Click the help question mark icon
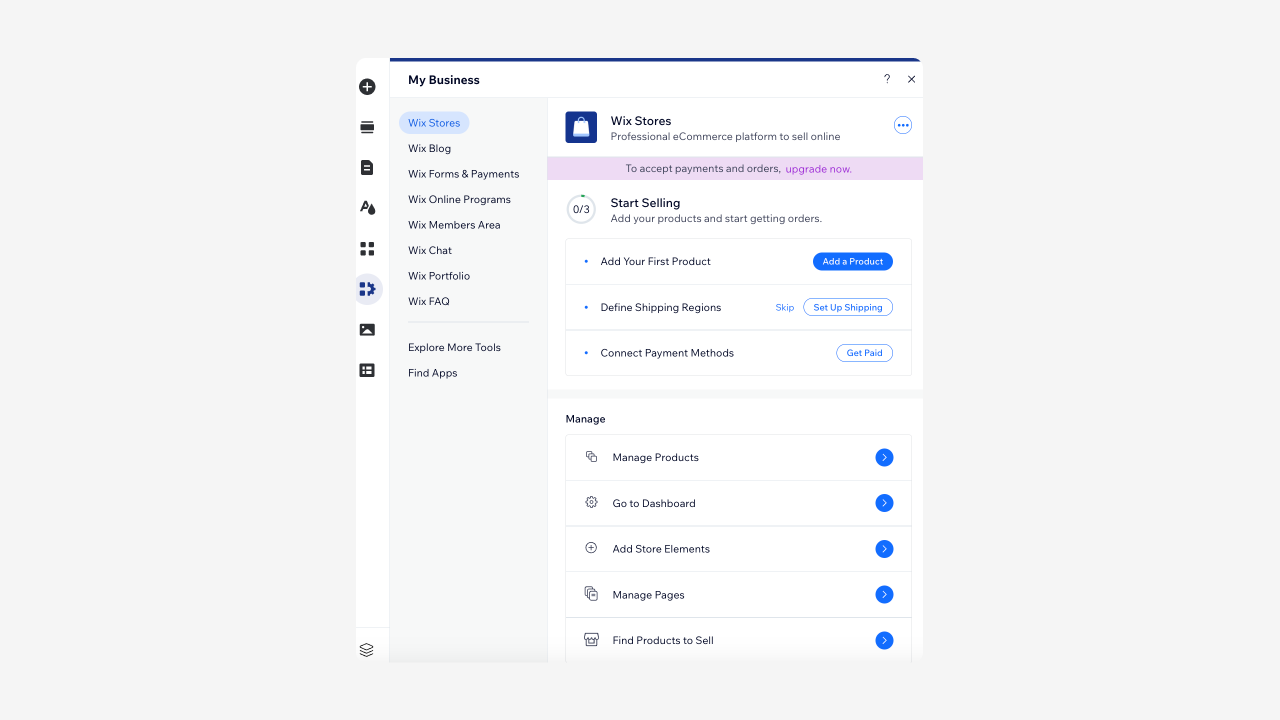1280x720 pixels. coord(886,79)
